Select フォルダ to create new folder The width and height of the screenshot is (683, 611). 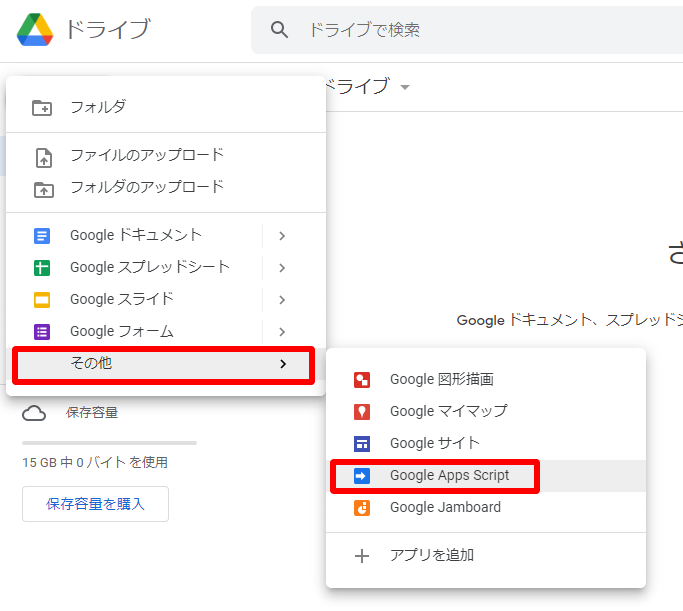pyautogui.click(x=98, y=107)
